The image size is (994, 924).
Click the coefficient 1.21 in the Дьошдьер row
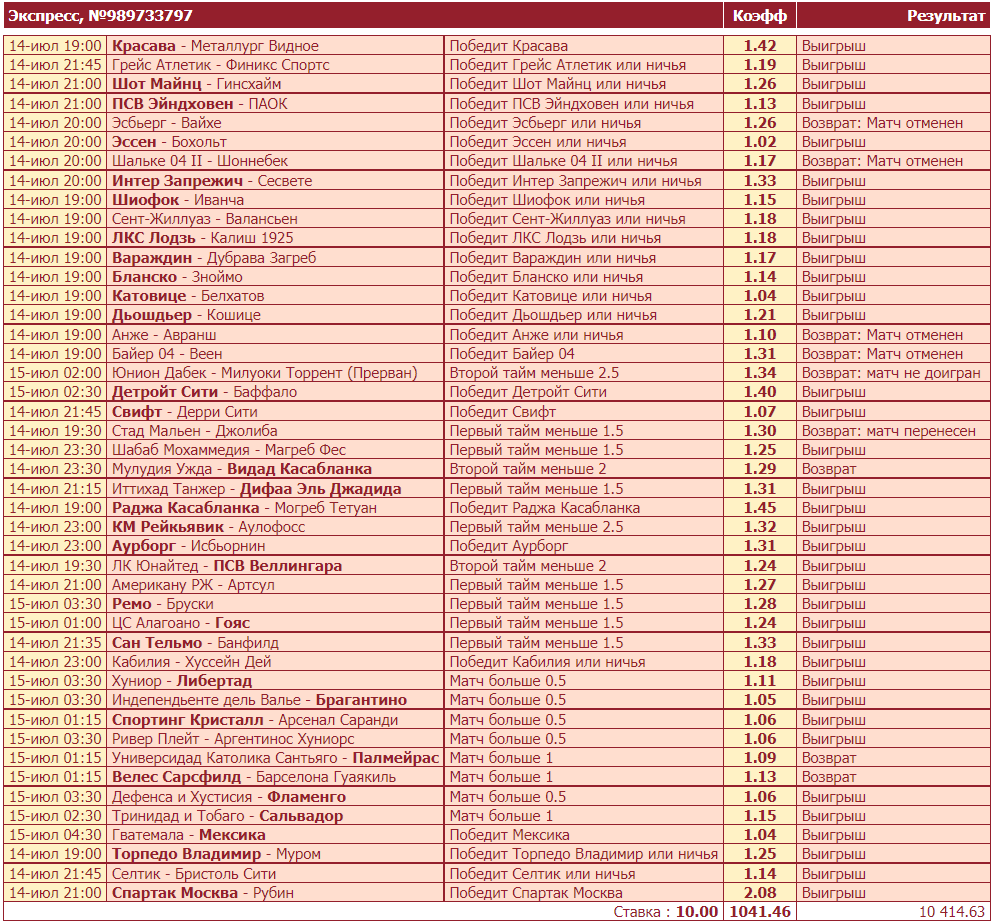[x=759, y=315]
